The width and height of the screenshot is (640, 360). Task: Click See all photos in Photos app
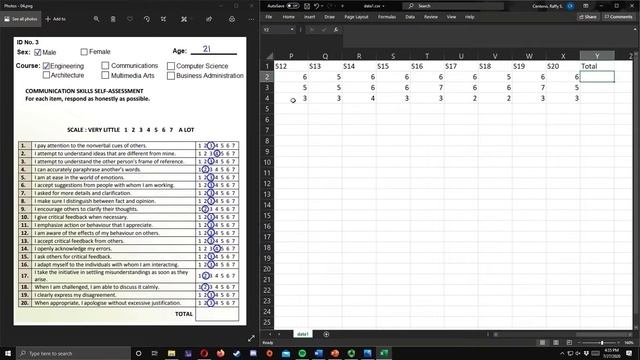20,19
